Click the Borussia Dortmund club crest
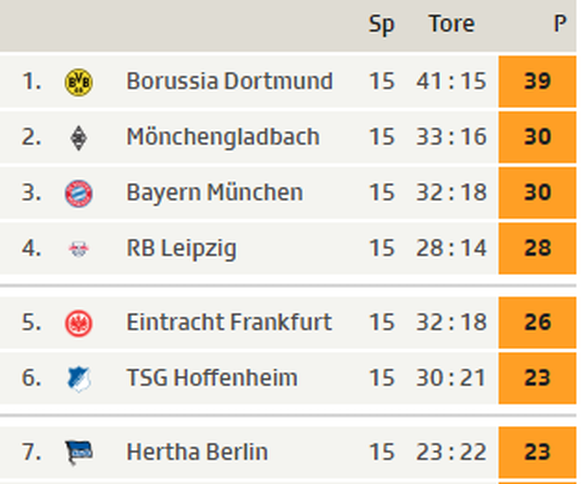The width and height of the screenshot is (582, 484). (x=78, y=82)
